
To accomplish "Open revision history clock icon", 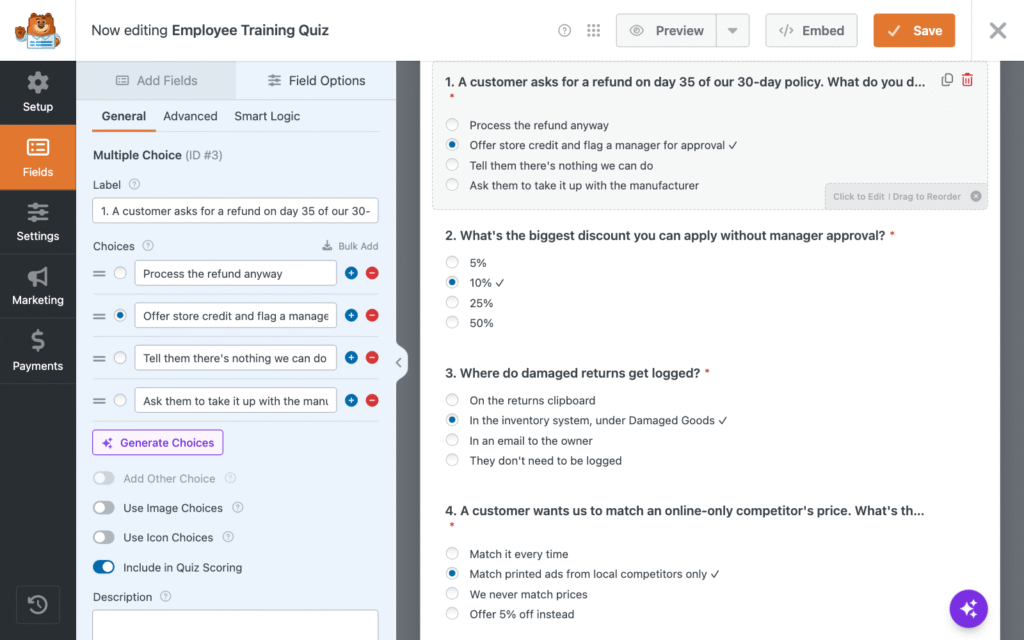I will [38, 605].
